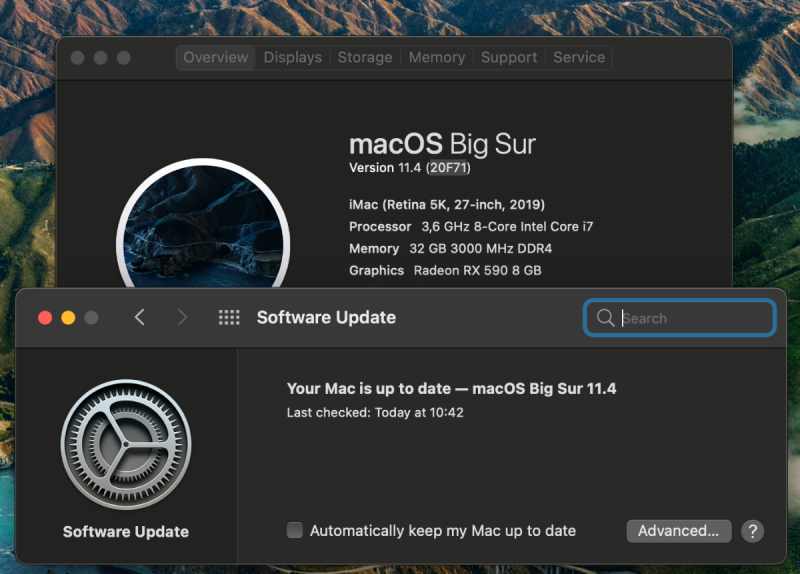Viewport: 800px width, 574px height.
Task: Open the Storage tab in About This Mac
Action: (365, 57)
